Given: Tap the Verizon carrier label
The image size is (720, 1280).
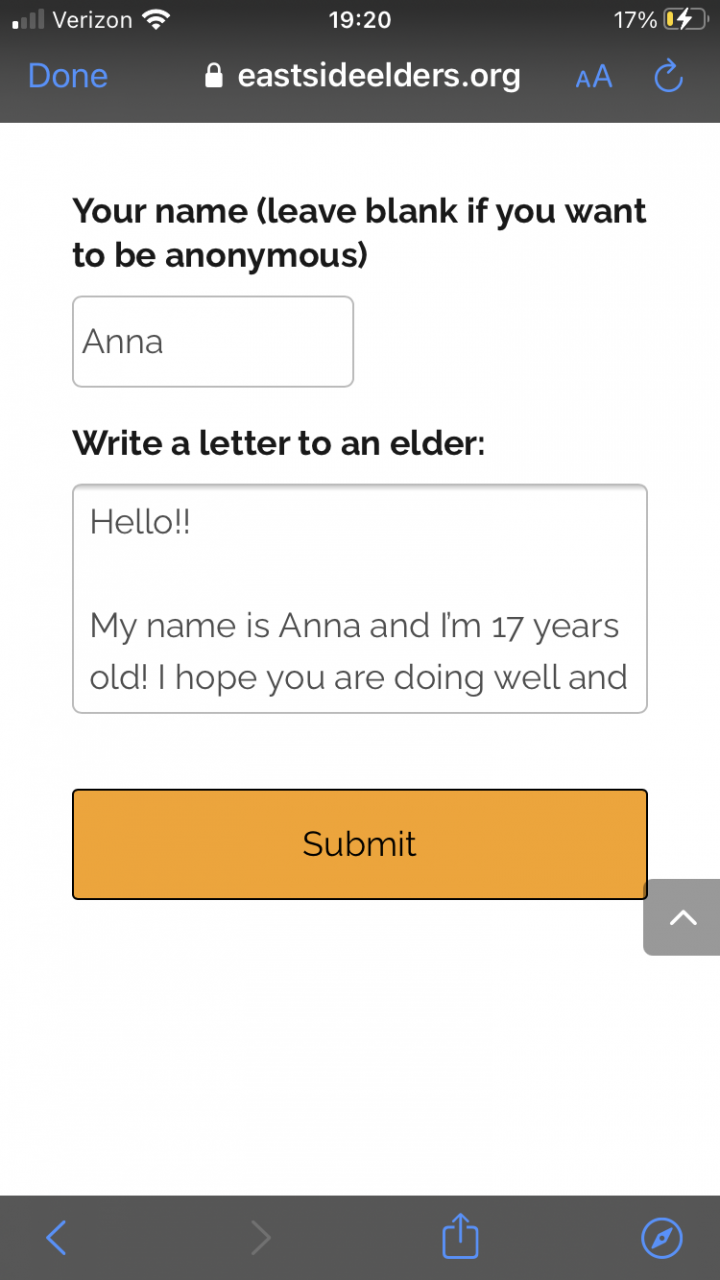Looking at the screenshot, I should pyautogui.click(x=93, y=19).
